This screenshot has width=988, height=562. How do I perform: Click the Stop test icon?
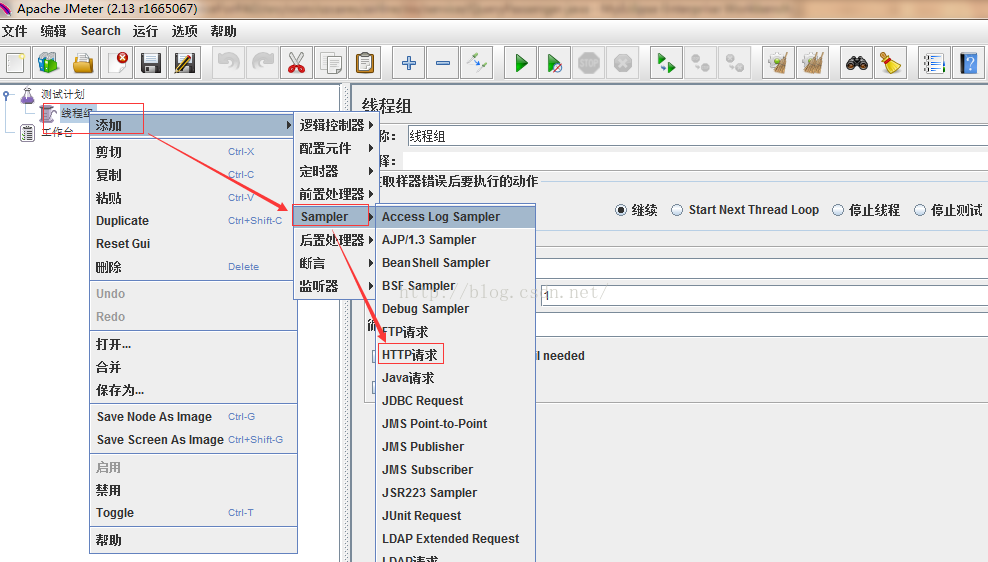coord(589,63)
